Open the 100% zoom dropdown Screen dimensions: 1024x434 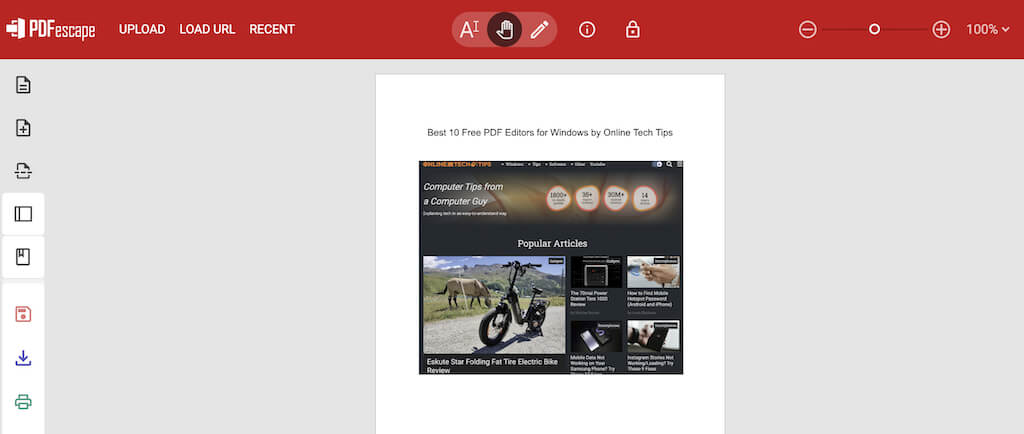point(988,29)
